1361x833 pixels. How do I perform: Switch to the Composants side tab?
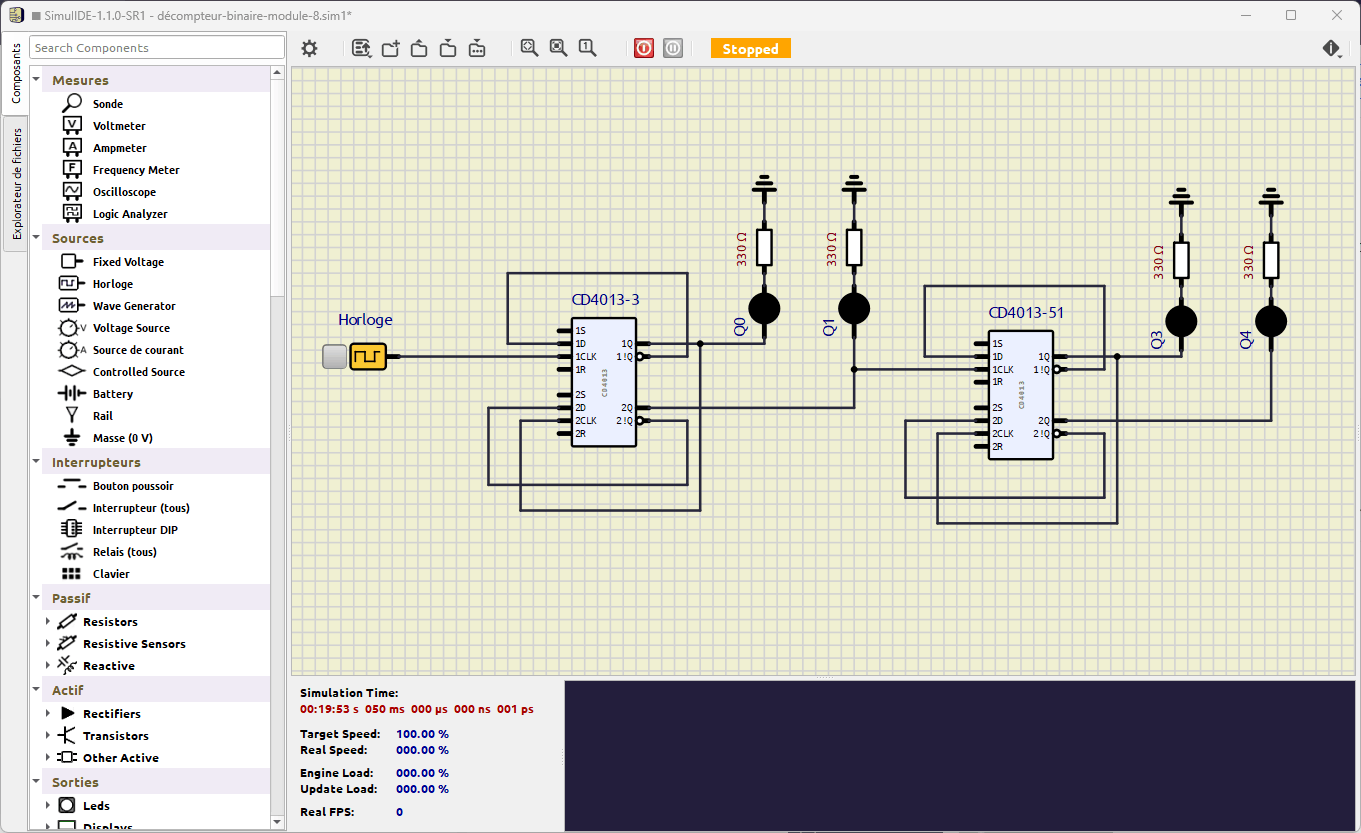point(15,74)
